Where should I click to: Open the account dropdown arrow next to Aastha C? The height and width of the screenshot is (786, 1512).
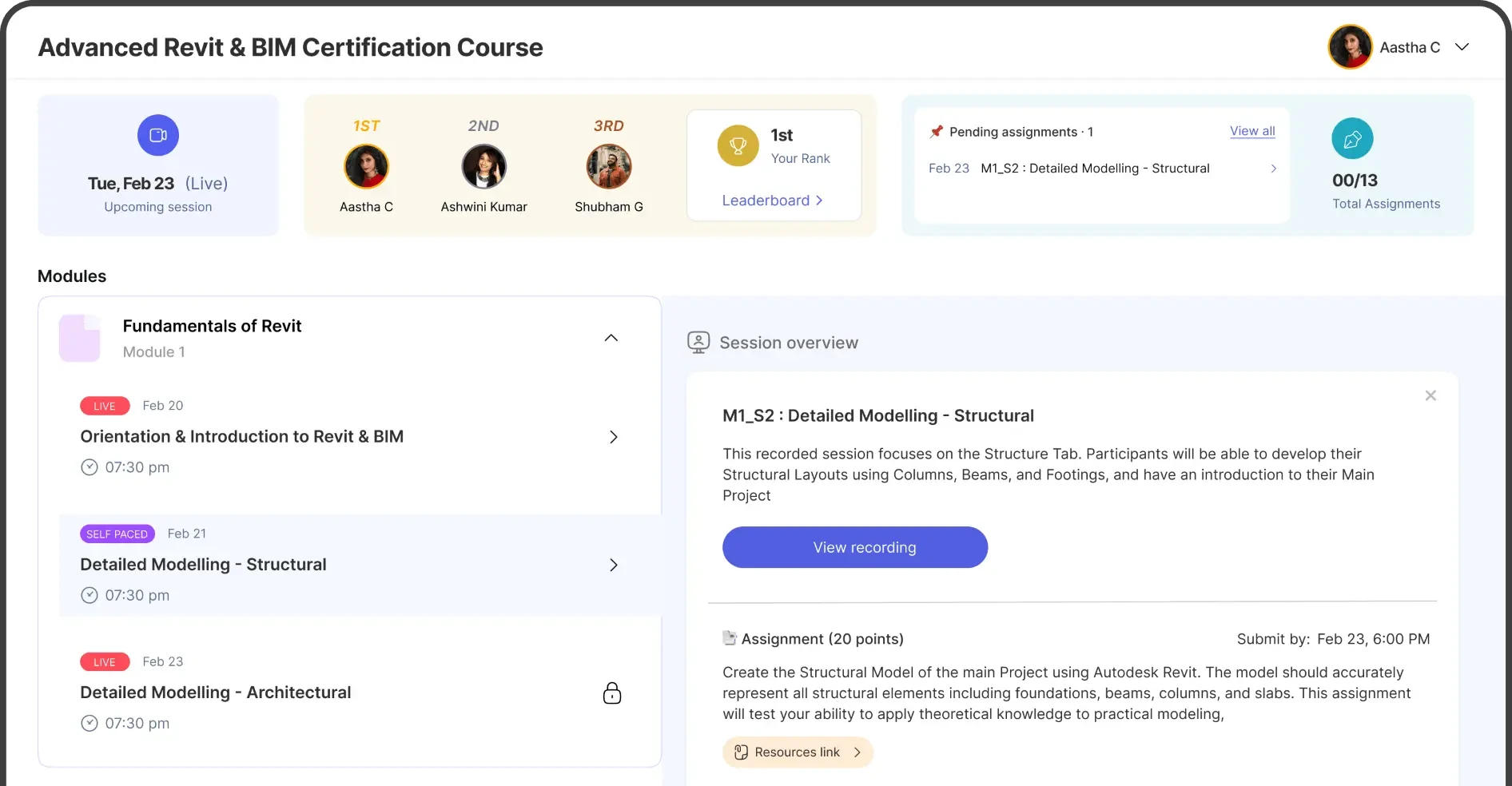(x=1462, y=47)
